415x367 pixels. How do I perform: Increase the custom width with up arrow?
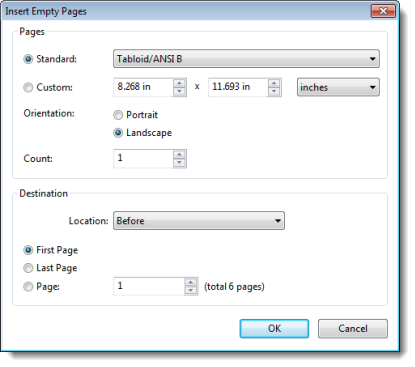[179, 83]
